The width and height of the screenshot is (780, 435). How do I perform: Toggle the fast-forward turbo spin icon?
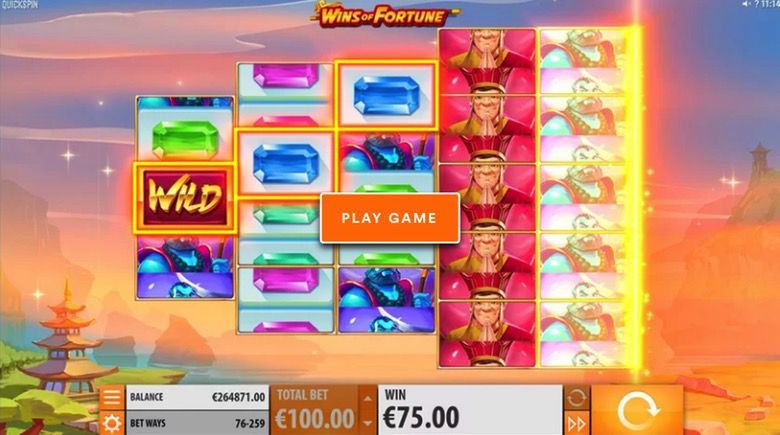[576, 424]
